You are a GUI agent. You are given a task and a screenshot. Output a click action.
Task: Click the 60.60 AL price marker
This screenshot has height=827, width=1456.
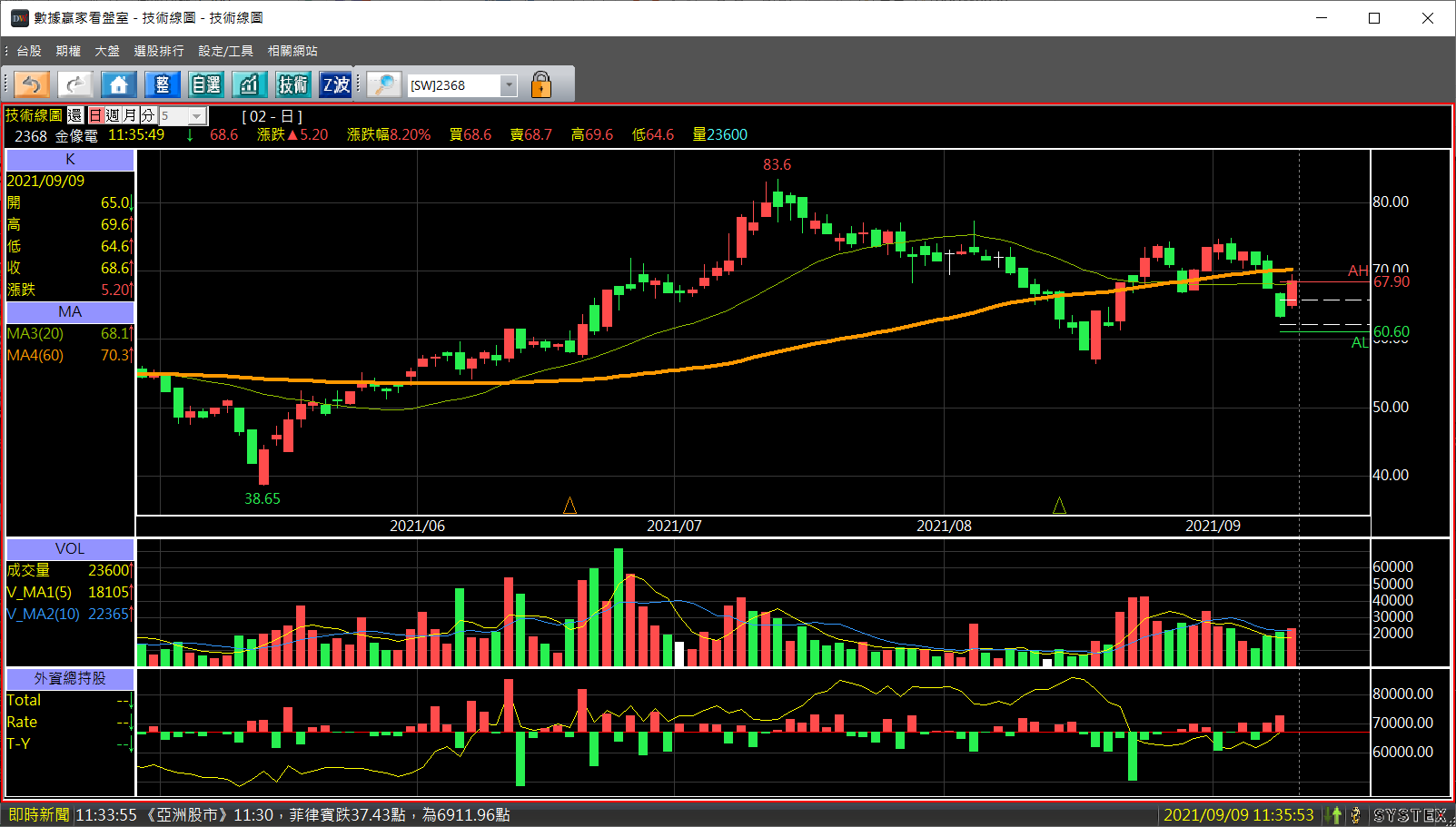tap(1392, 332)
